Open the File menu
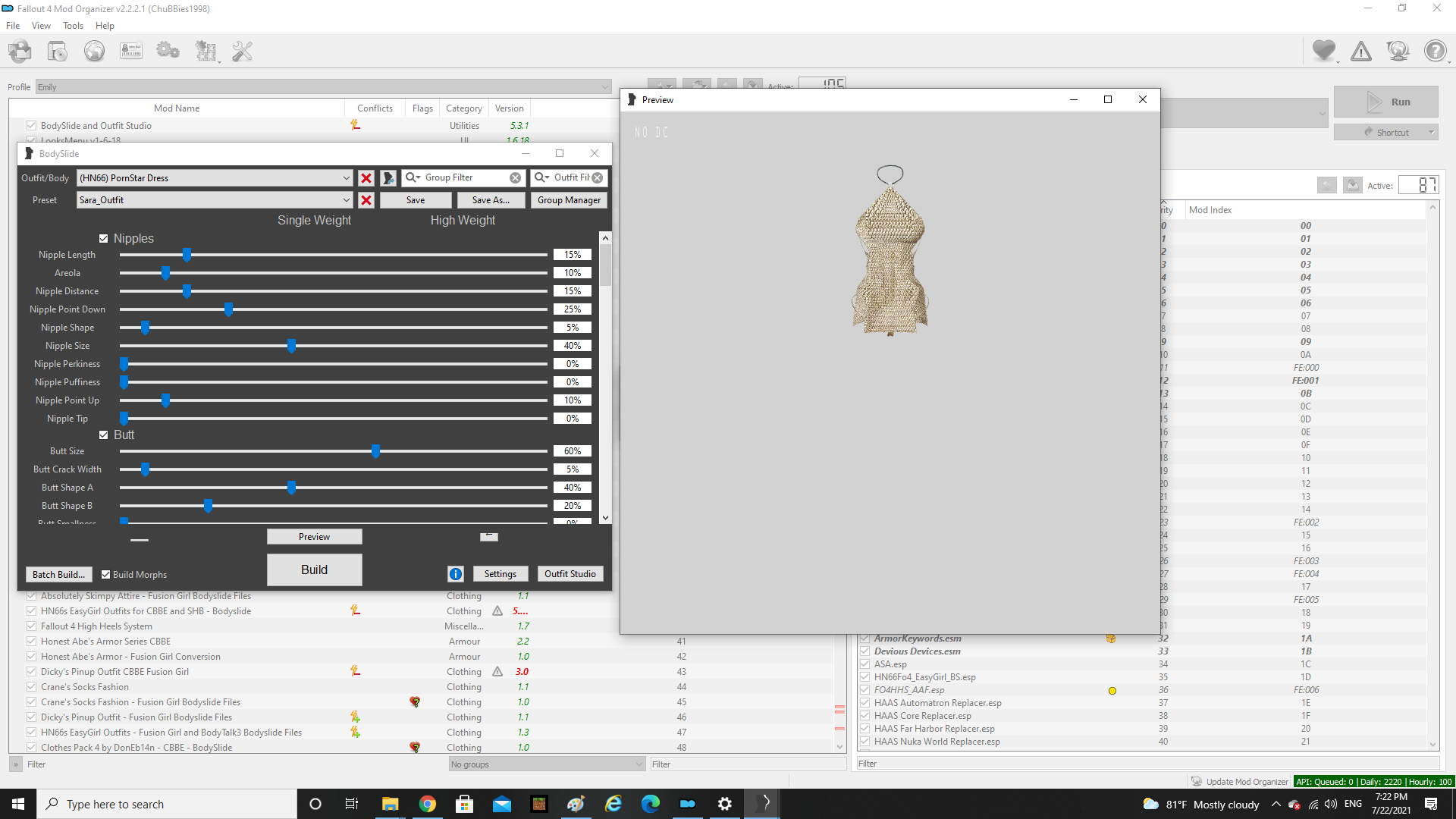This screenshot has width=1456, height=819. pos(13,26)
